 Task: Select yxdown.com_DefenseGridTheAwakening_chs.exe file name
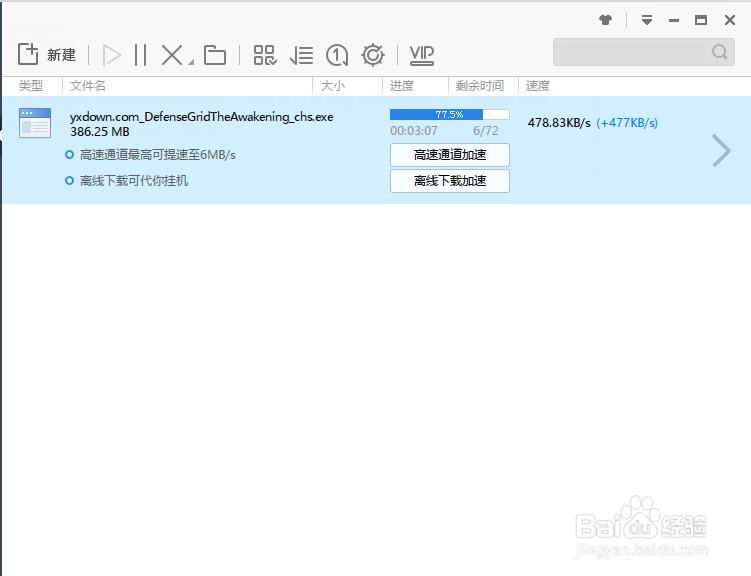pos(202,117)
